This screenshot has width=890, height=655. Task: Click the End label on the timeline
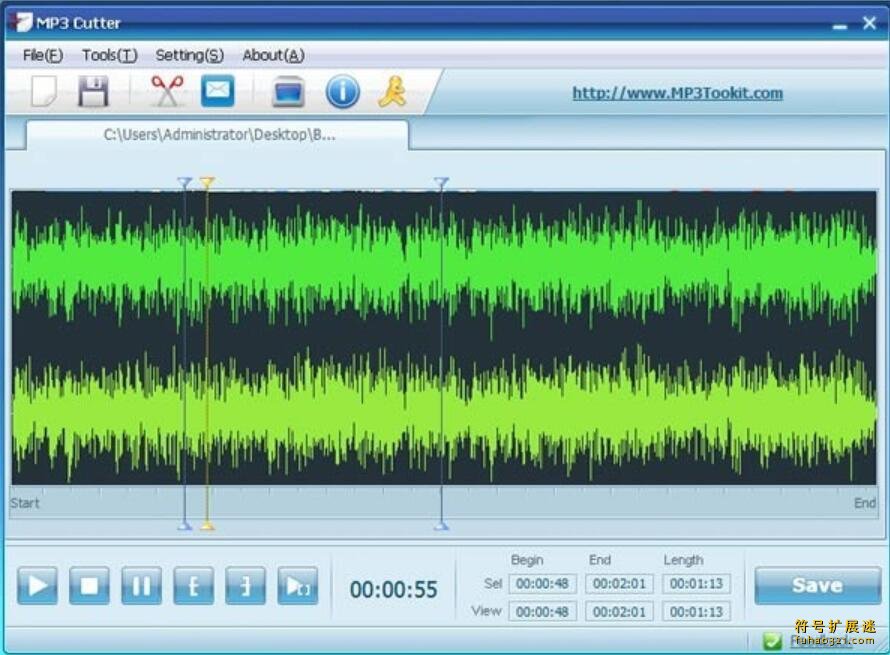pos(865,503)
